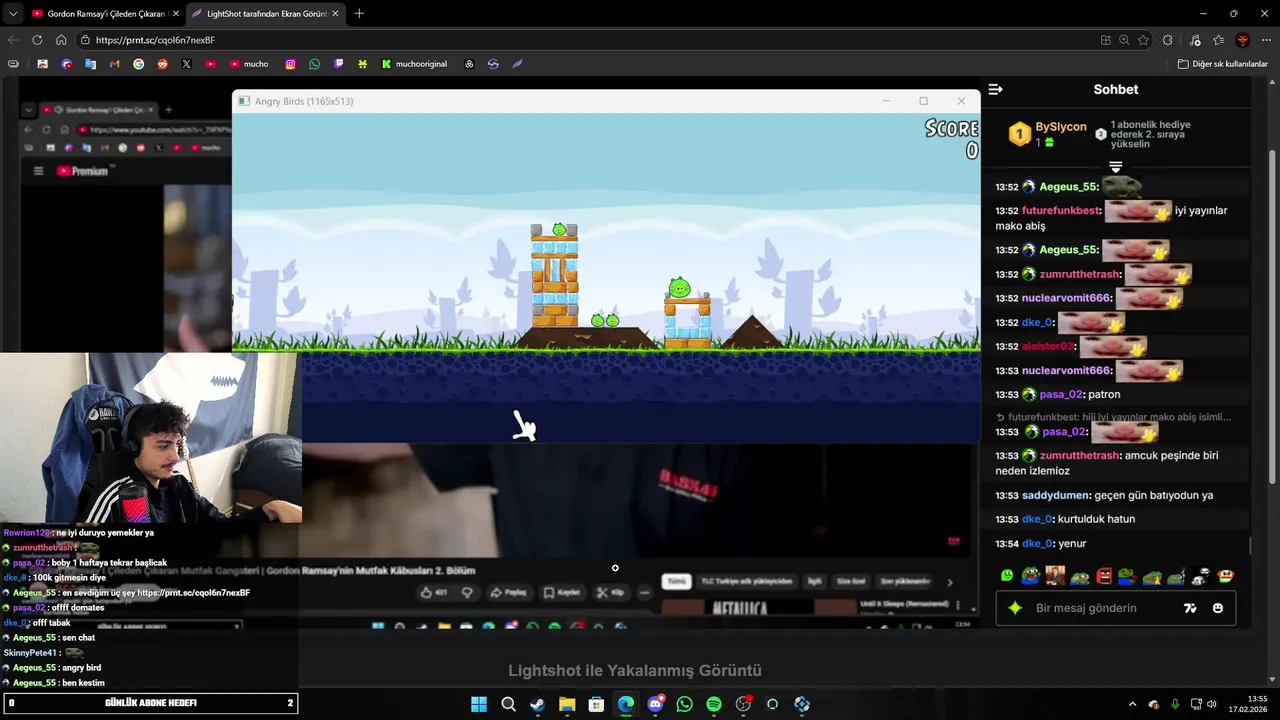Expand the gifter leaderboard chevron
This screenshot has height=720, width=1280.
pyautogui.click(x=1116, y=167)
